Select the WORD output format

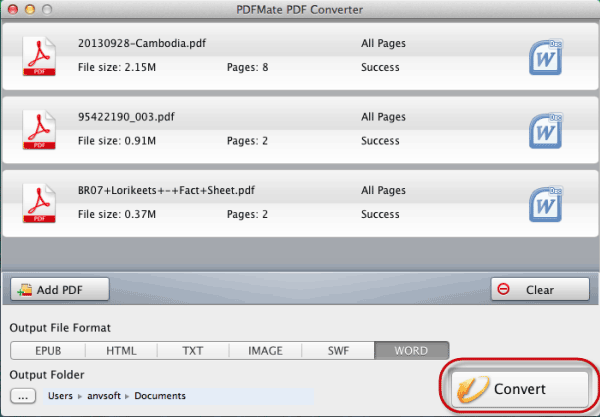point(411,351)
